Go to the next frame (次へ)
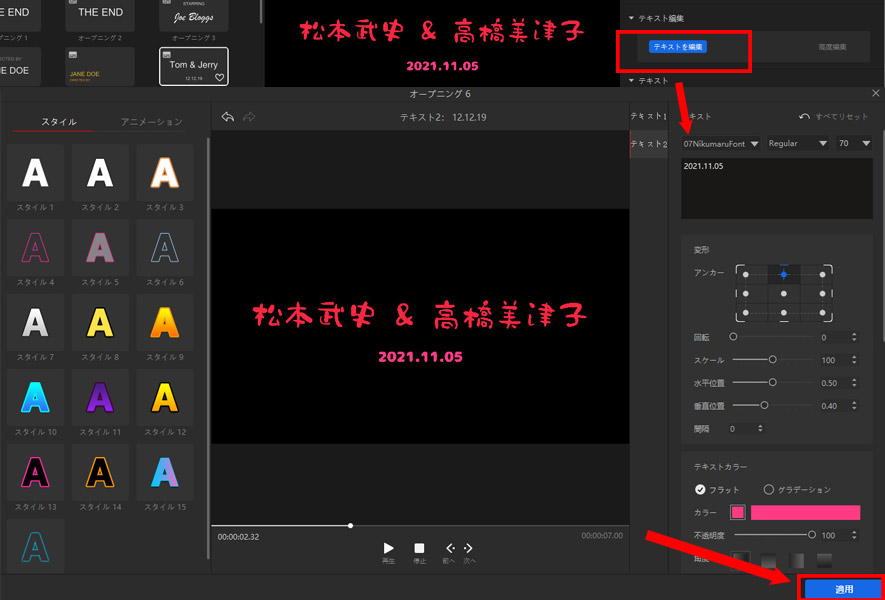 (x=469, y=549)
